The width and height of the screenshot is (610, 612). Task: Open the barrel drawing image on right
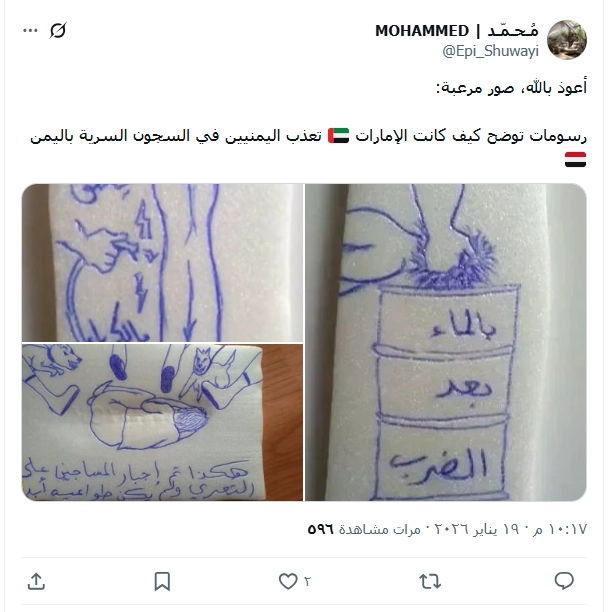[446, 342]
